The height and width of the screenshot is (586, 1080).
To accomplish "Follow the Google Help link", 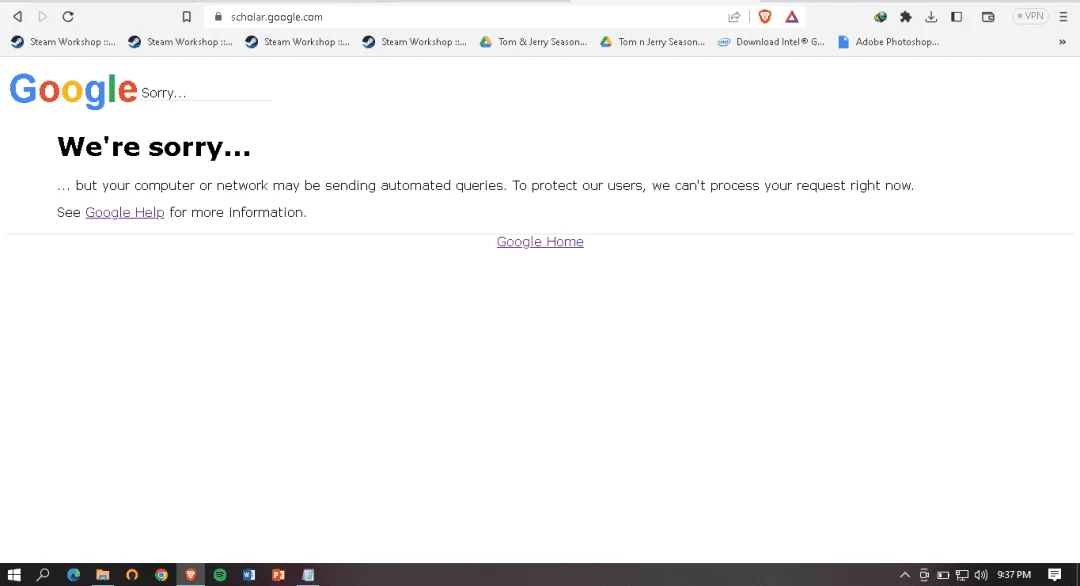I will (x=125, y=213).
